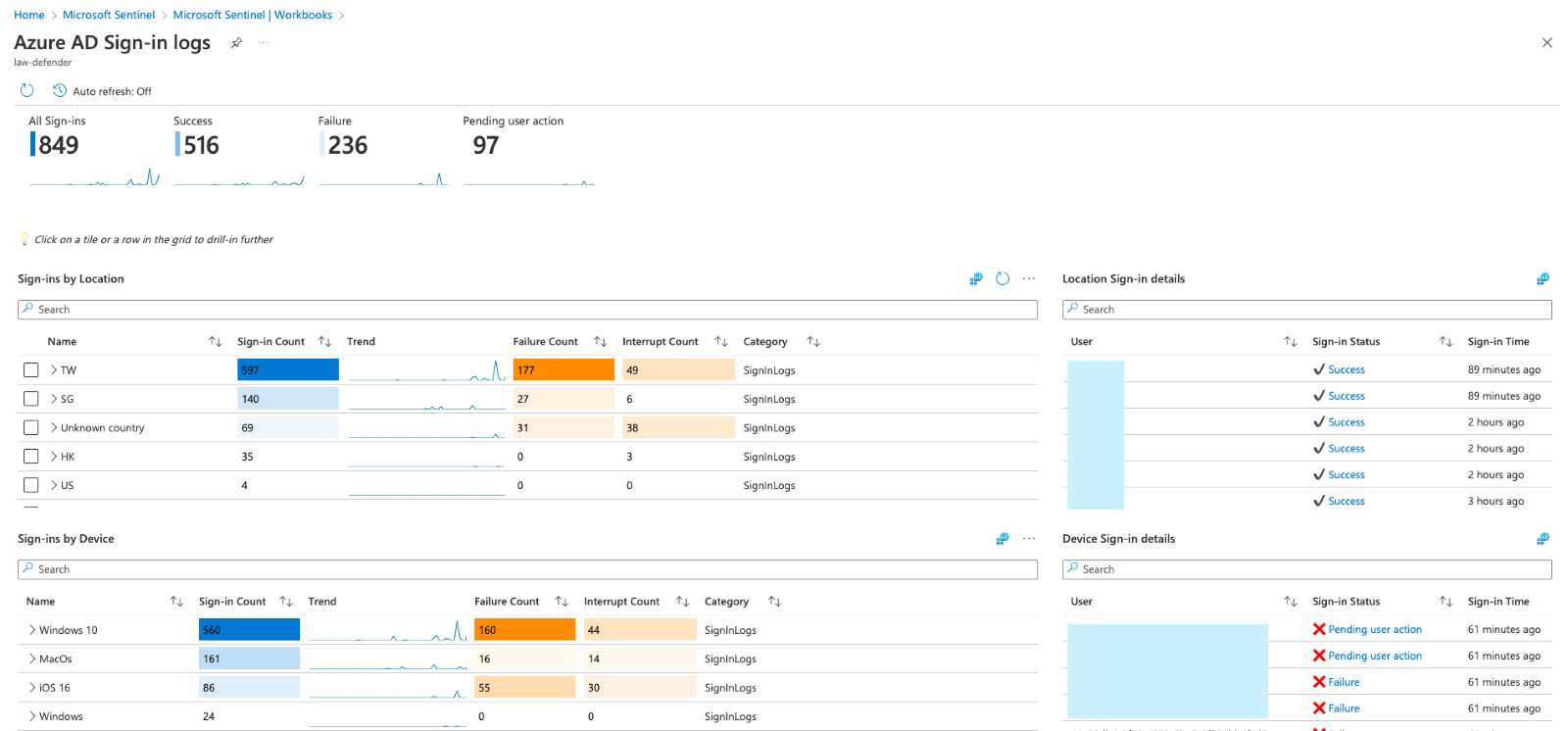Click the orange 177 failure count cell
This screenshot has width=1568, height=731.
tap(563, 369)
